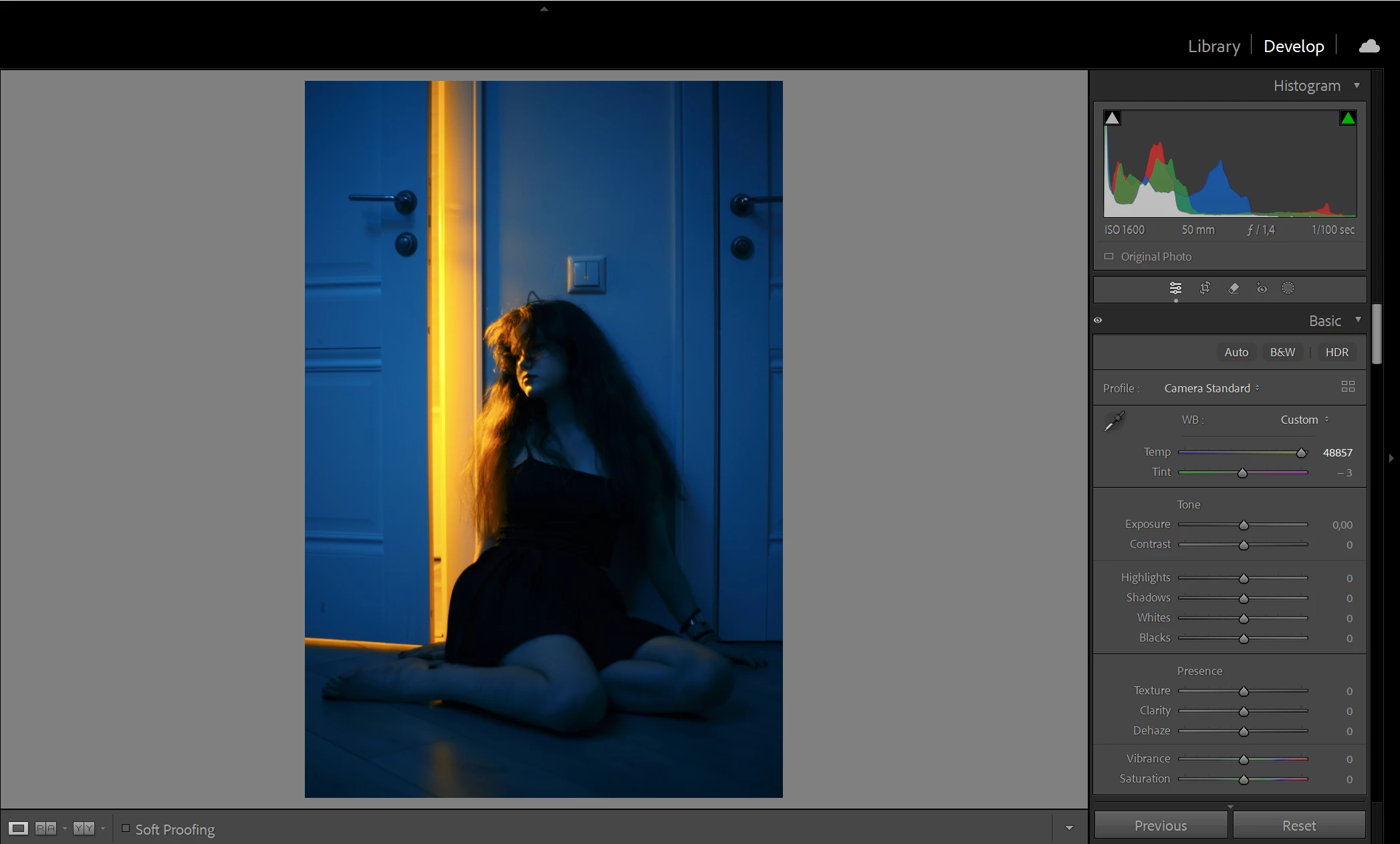
Task: Open the Develop module tab
Action: (1293, 46)
